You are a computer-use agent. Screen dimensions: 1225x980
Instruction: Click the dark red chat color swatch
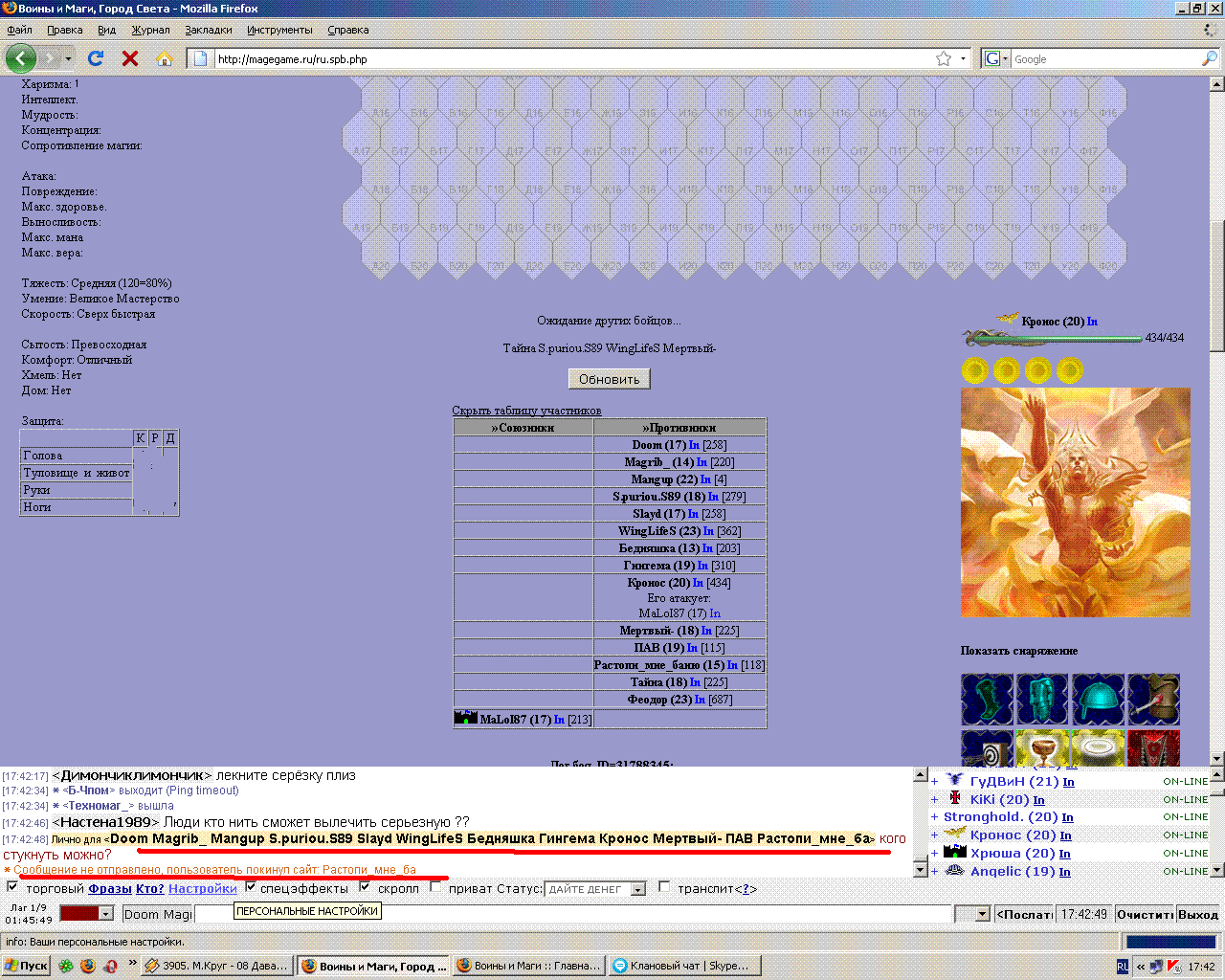79,914
